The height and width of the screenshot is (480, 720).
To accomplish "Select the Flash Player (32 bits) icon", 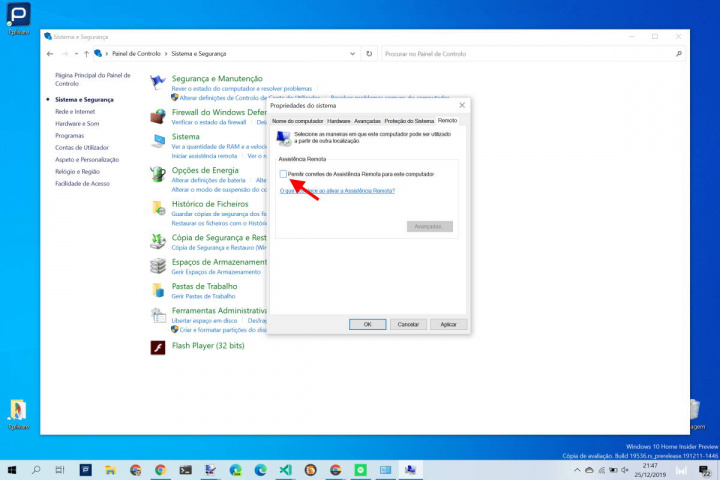I will (158, 347).
